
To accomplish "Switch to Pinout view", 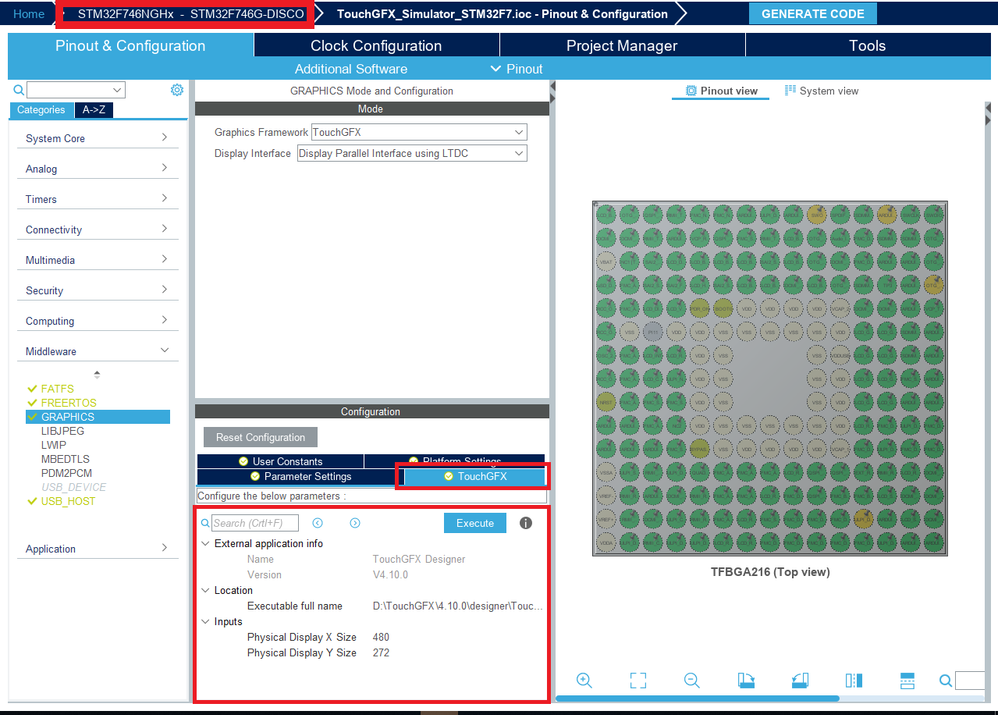I will (721, 90).
